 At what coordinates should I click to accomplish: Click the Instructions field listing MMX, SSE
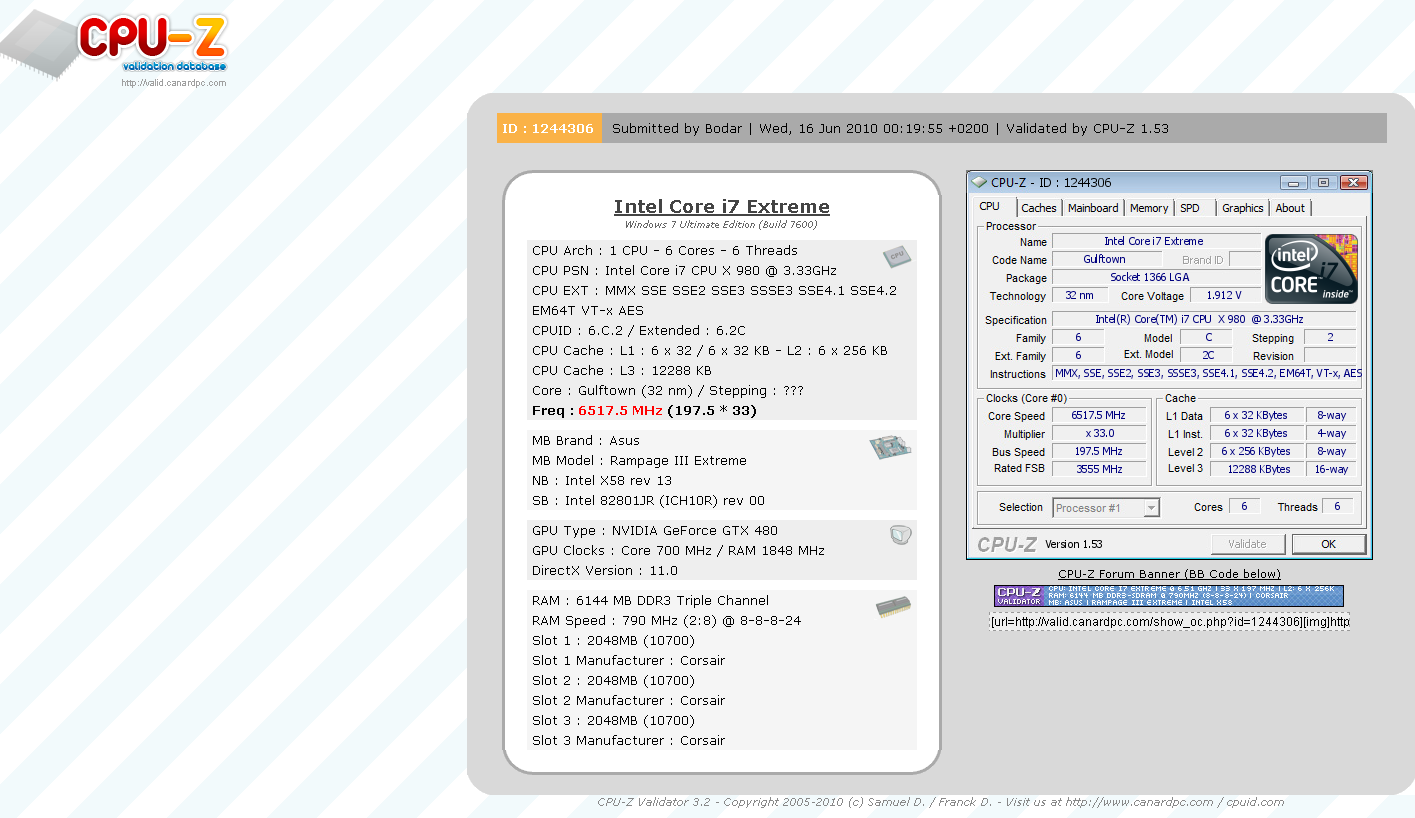pos(1206,373)
